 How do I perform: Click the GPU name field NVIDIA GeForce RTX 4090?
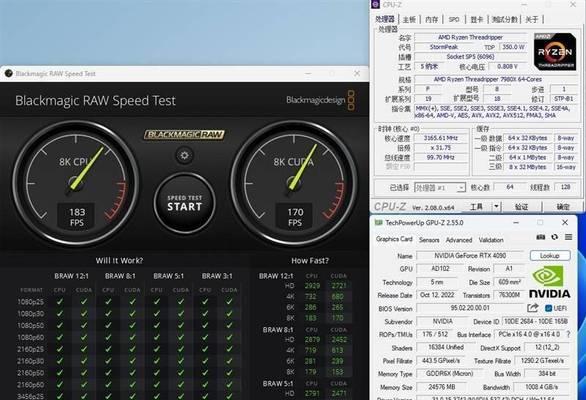point(470,256)
